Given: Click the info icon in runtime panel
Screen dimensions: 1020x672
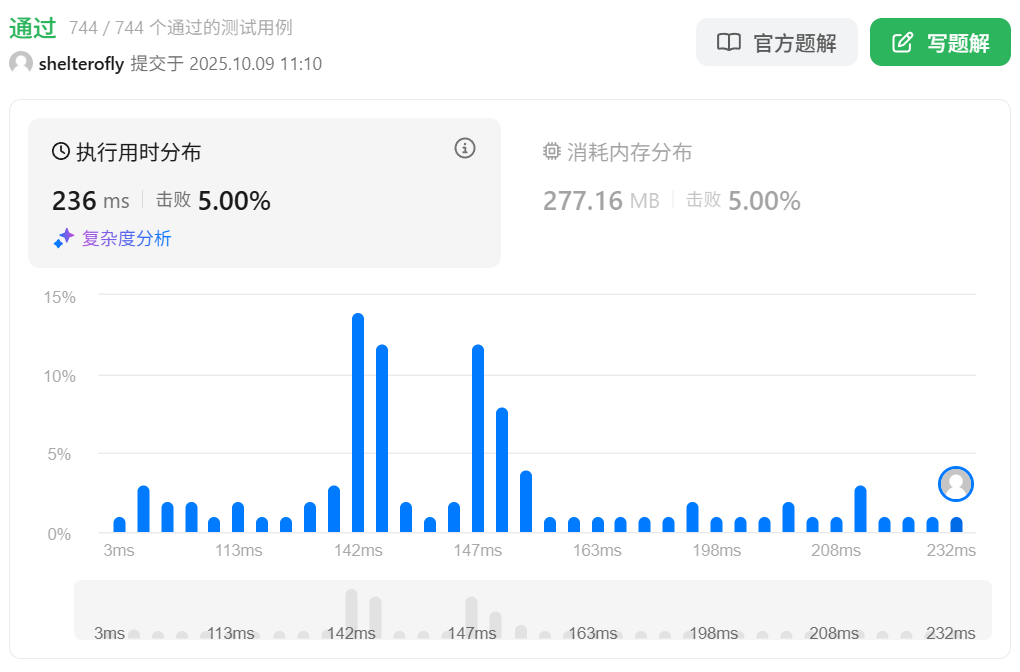Looking at the screenshot, I should click(x=464, y=149).
